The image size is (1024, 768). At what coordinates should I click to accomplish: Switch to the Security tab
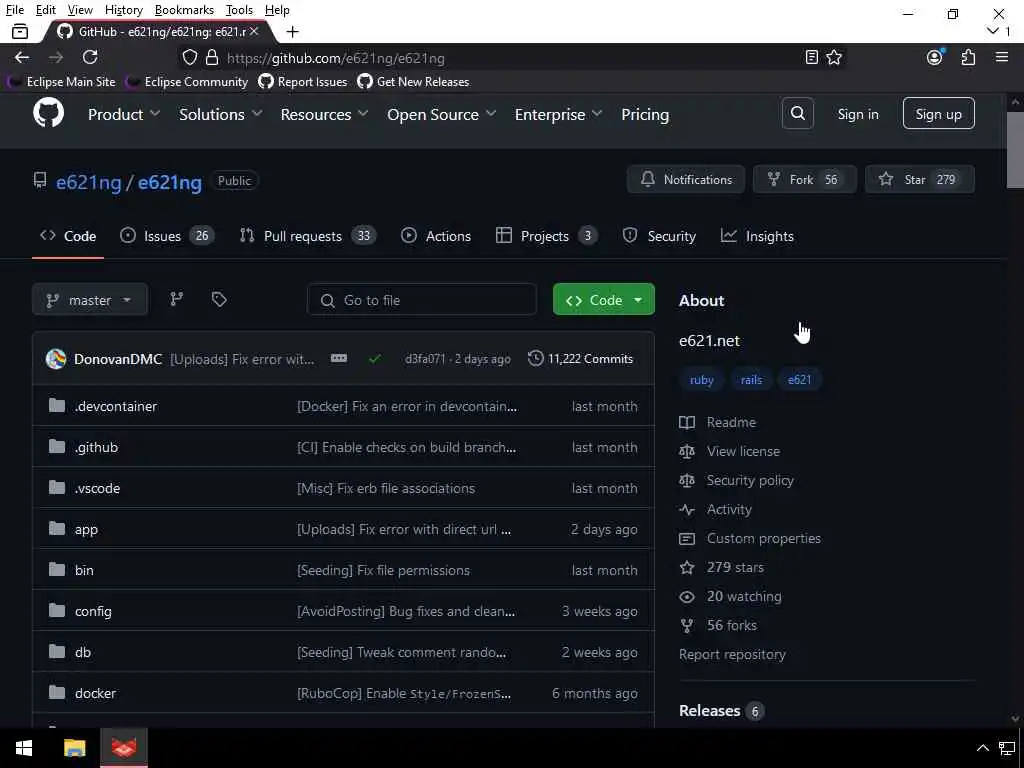[659, 236]
